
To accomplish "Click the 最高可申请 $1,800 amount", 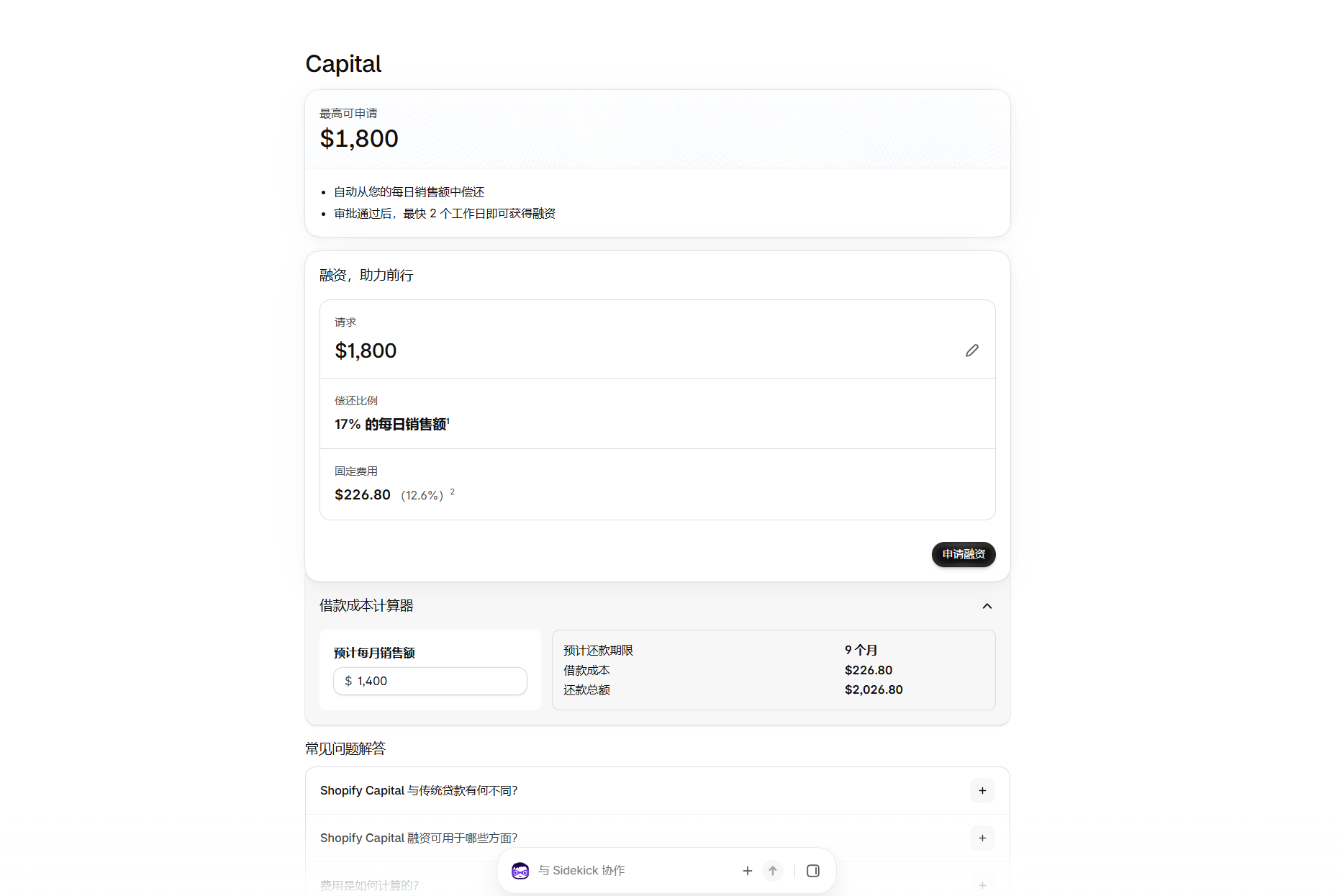I will (x=359, y=138).
